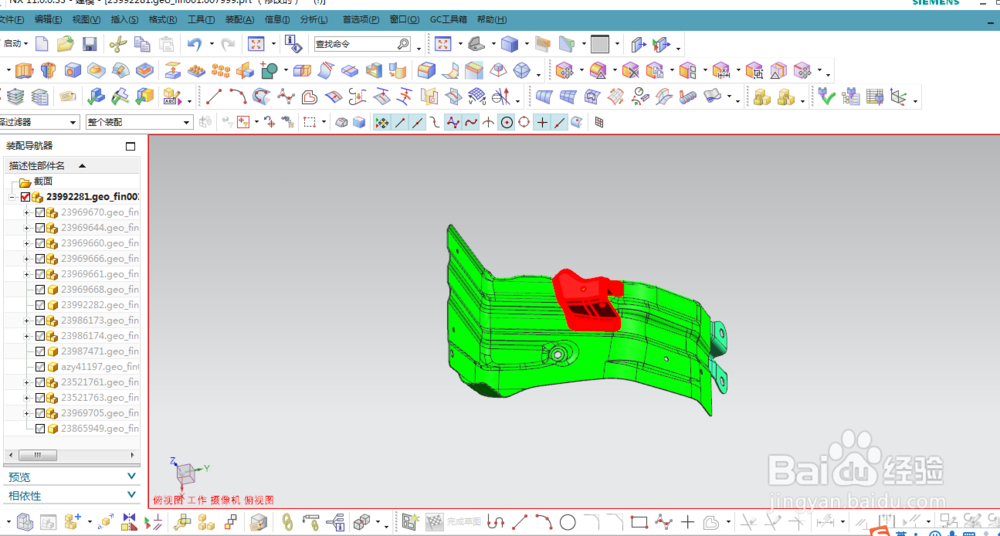Click the scissors cut icon
The height and width of the screenshot is (536, 1000).
[118, 44]
